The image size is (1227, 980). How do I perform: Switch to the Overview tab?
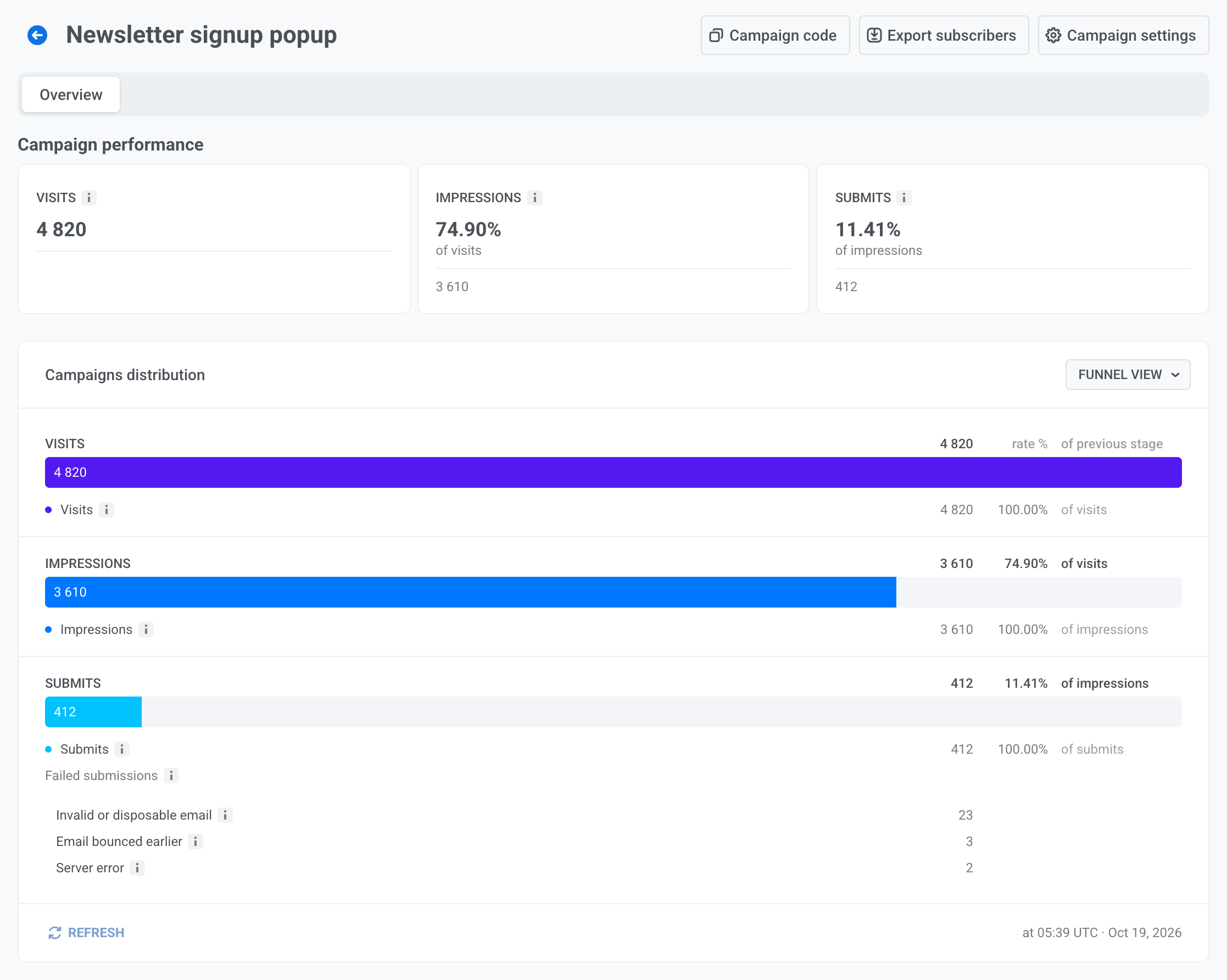click(x=70, y=94)
